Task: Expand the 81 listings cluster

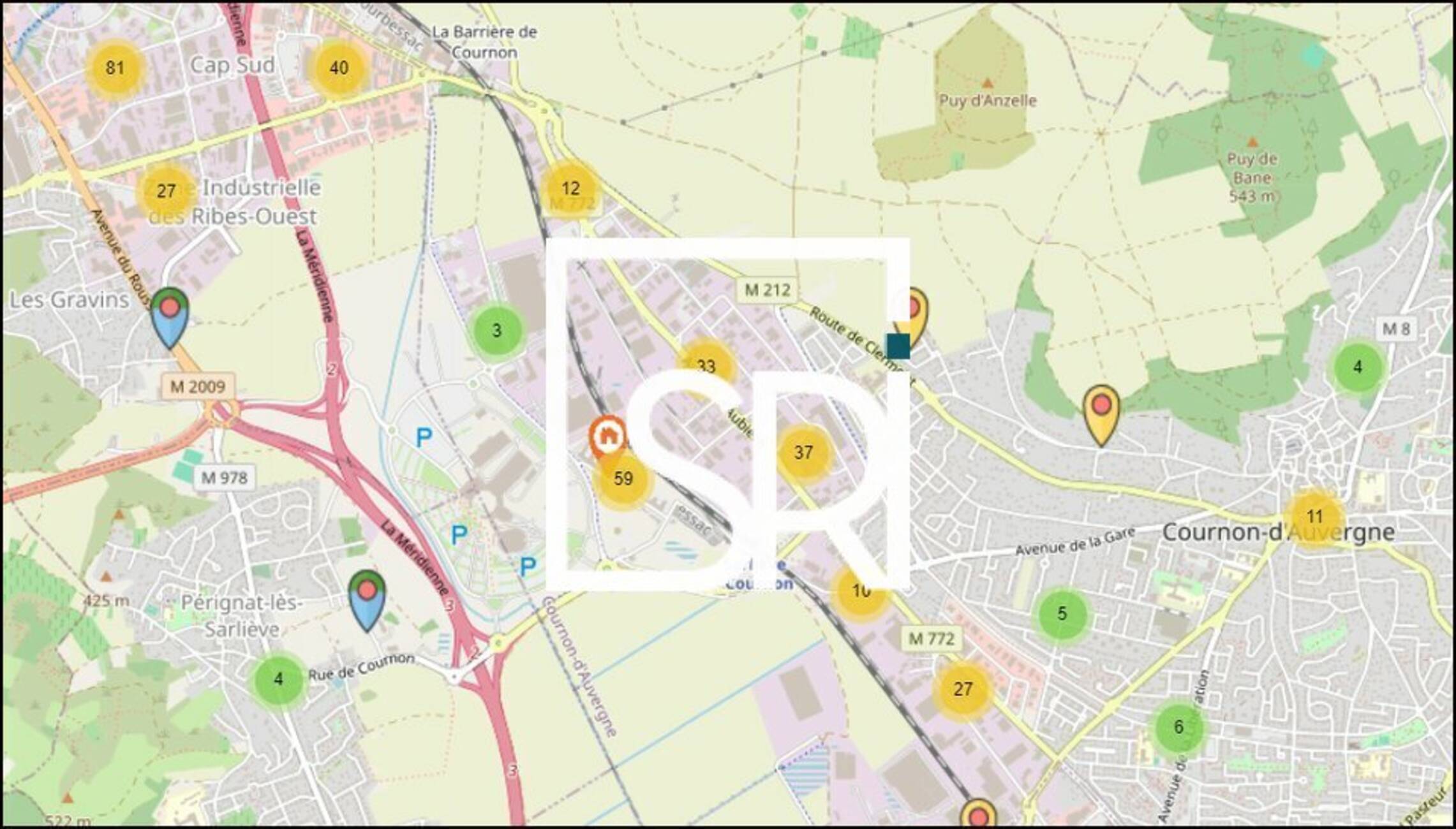Action: pos(115,68)
